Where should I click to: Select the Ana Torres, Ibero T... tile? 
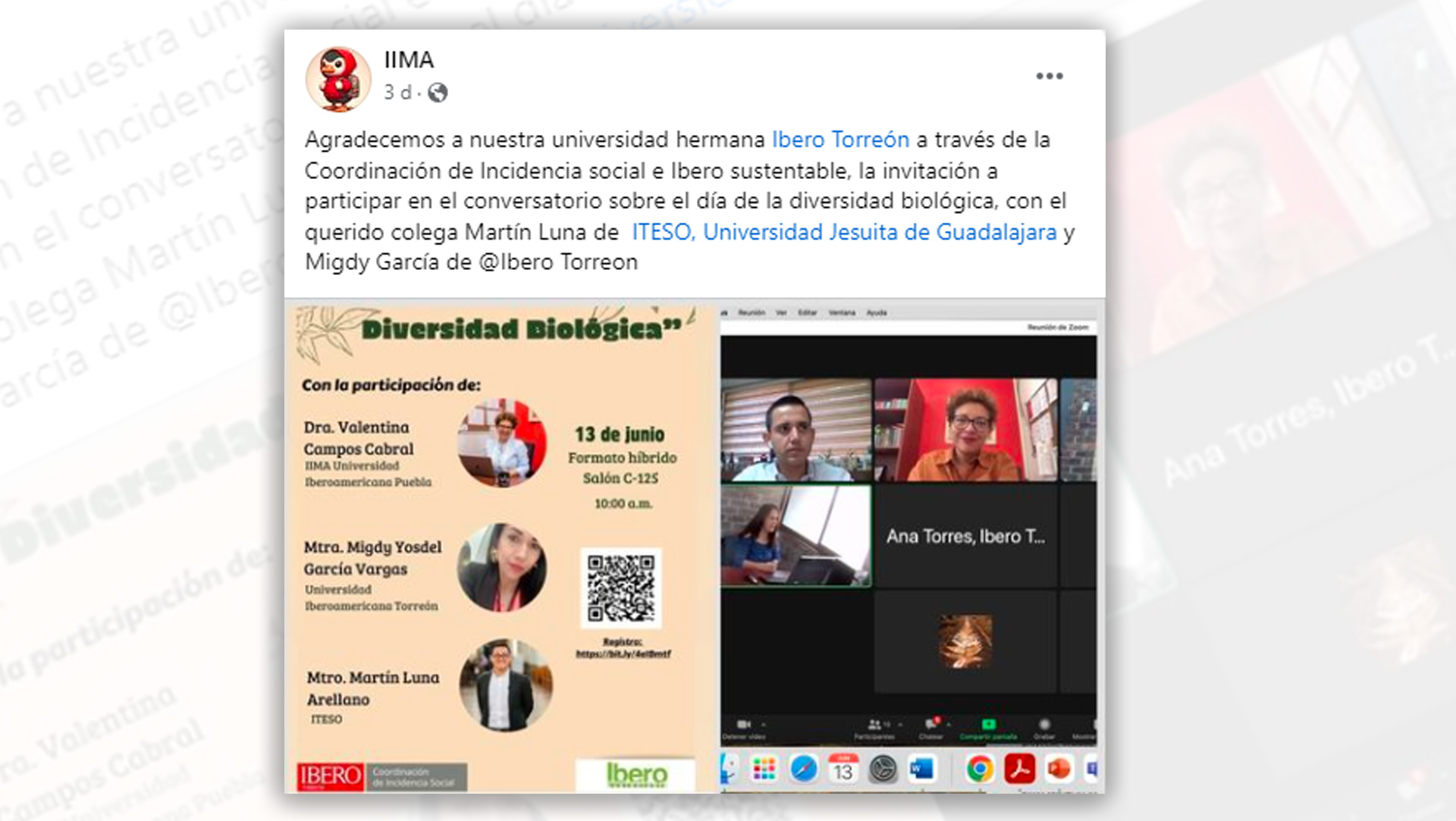pos(965,536)
